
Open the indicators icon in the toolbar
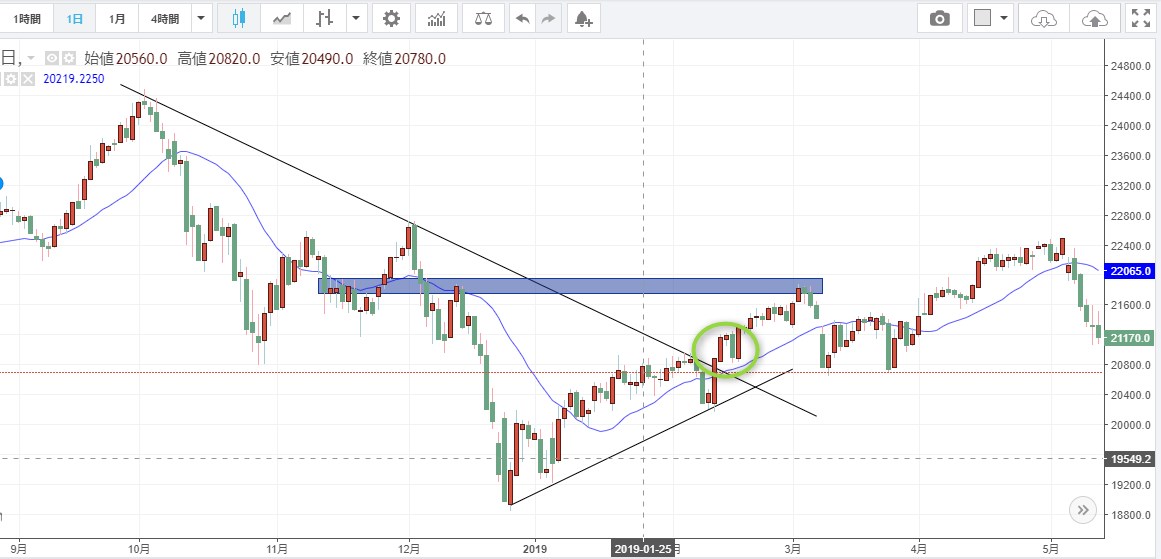[437, 19]
